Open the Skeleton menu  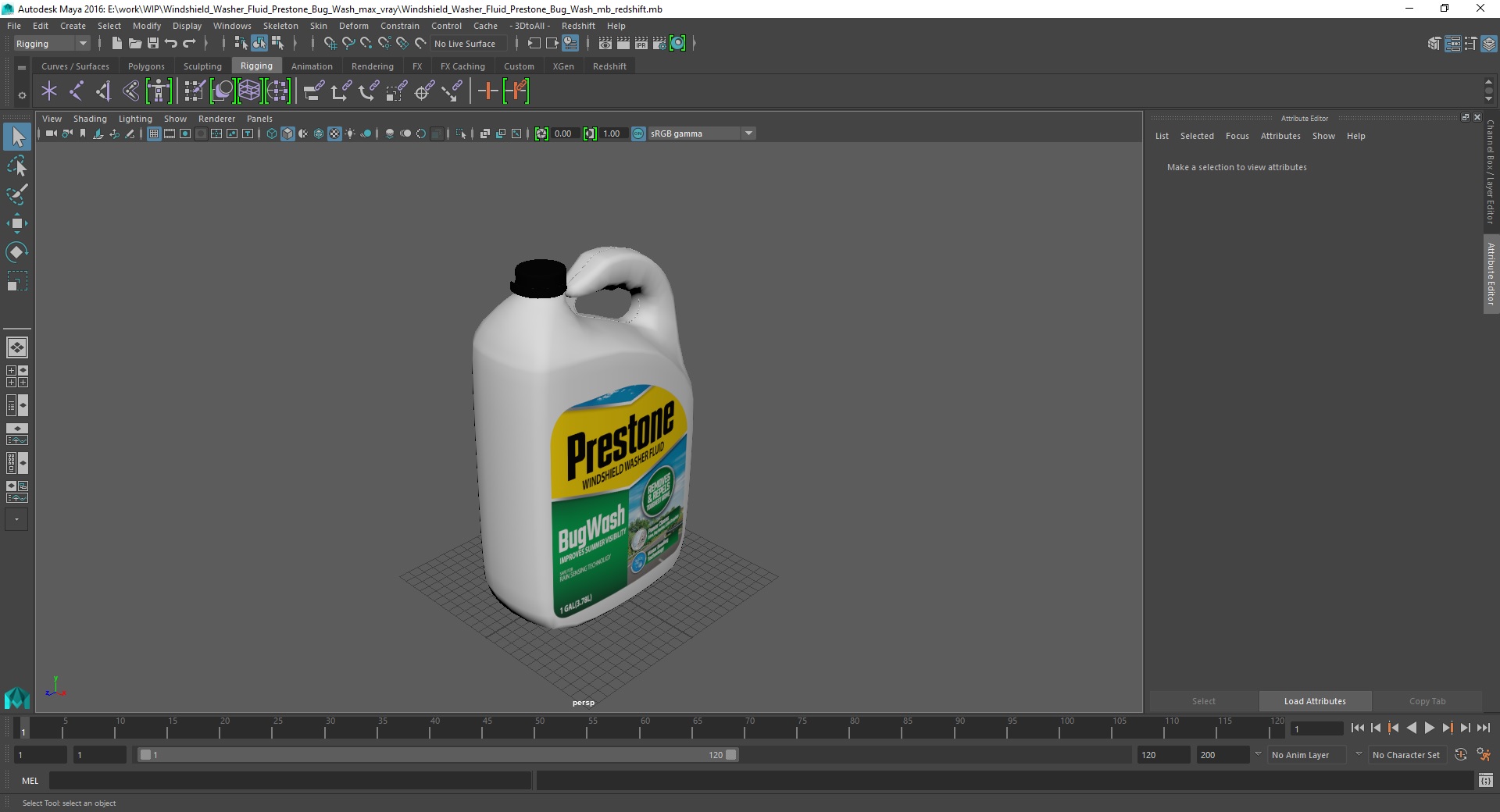click(x=280, y=26)
